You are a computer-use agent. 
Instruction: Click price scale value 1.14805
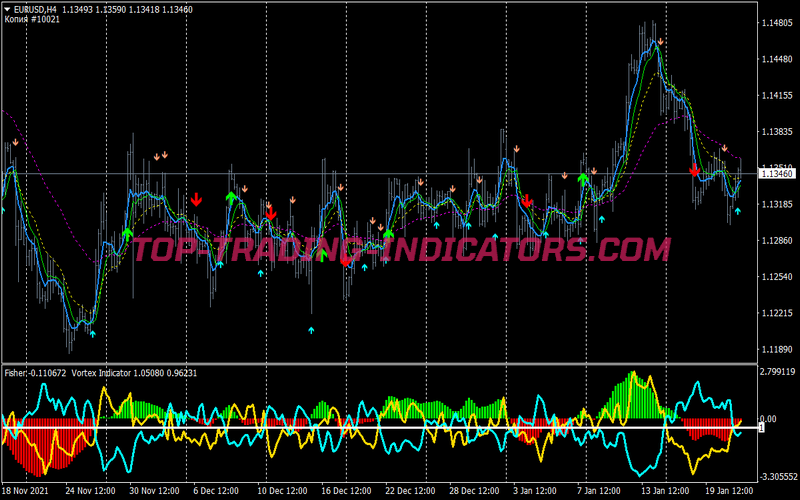tap(778, 22)
